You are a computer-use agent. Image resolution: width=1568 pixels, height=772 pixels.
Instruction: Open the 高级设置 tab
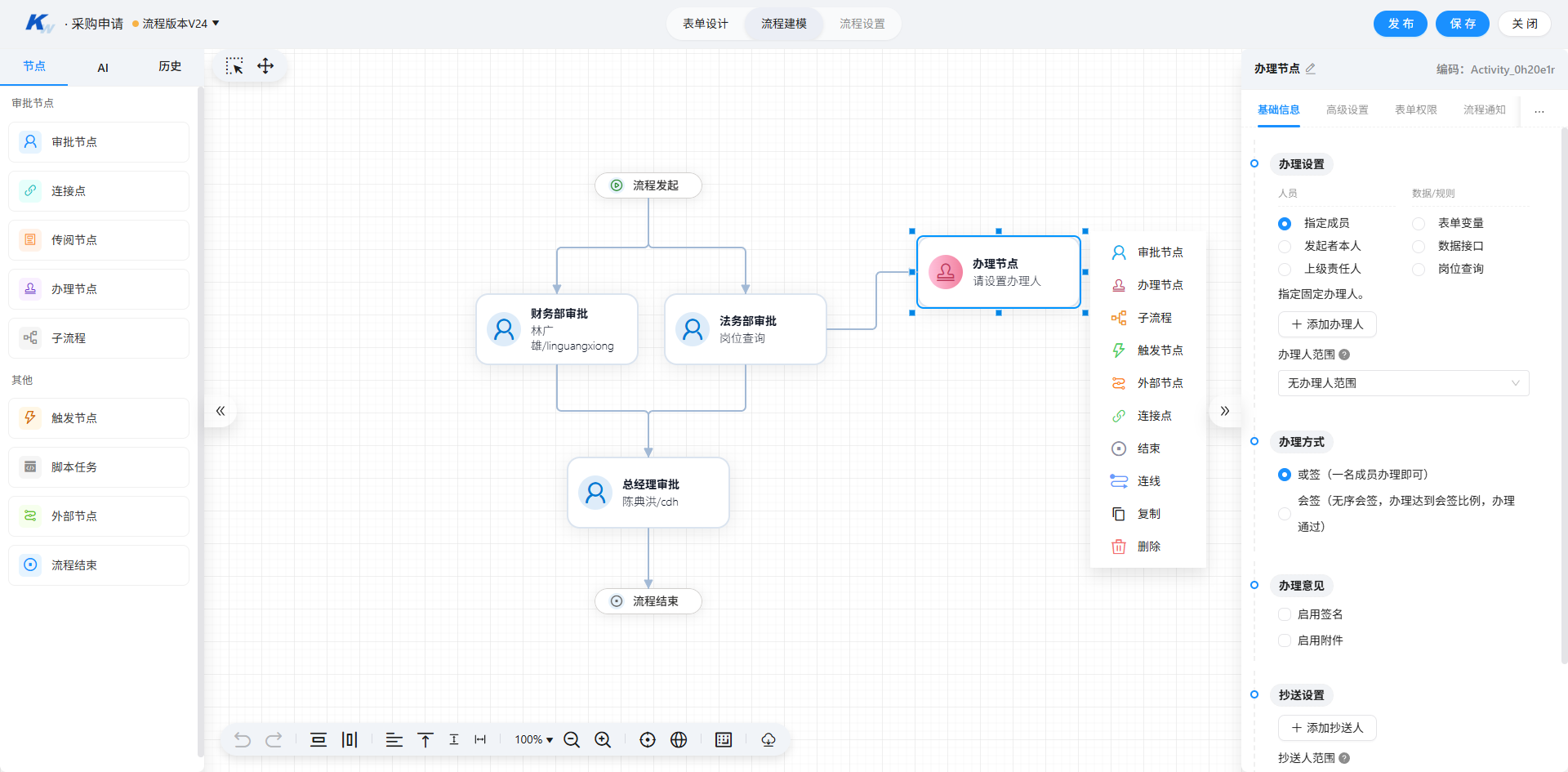[x=1347, y=109]
